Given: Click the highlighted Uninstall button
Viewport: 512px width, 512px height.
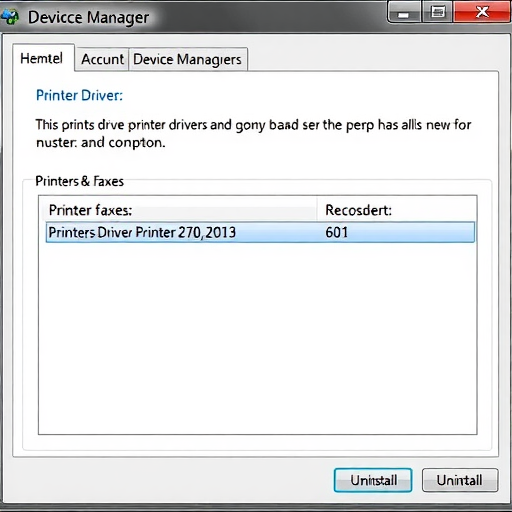Looking at the screenshot, I should pyautogui.click(x=373, y=480).
